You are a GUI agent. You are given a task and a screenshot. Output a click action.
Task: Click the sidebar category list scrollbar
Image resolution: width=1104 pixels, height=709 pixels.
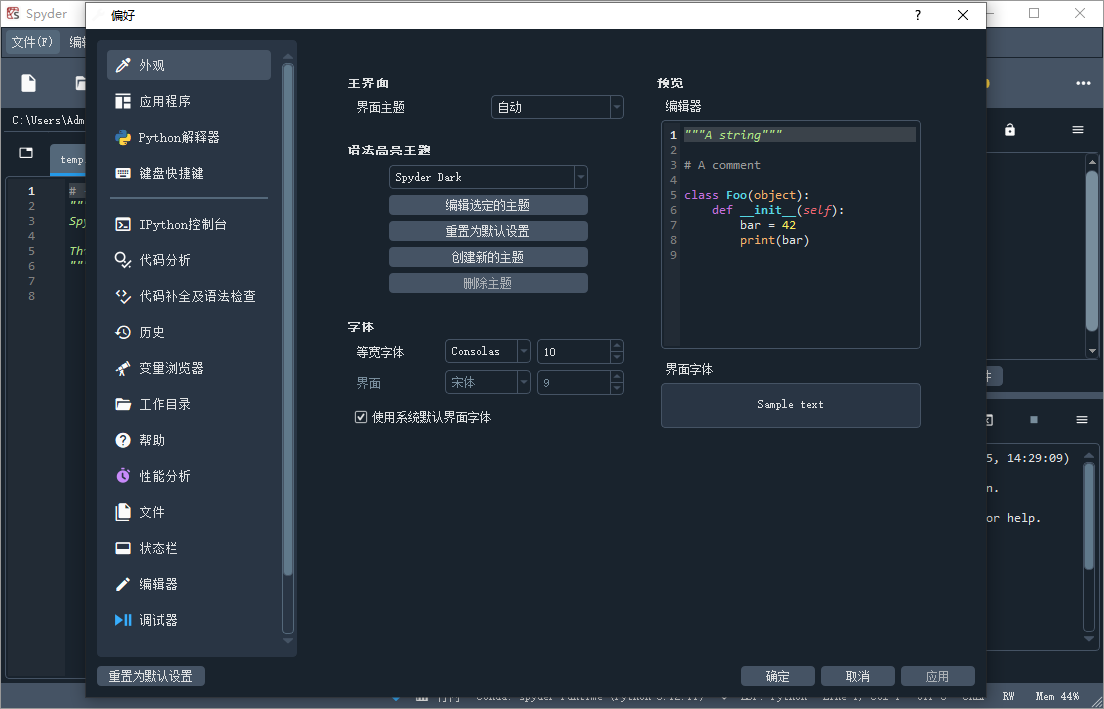click(x=287, y=320)
